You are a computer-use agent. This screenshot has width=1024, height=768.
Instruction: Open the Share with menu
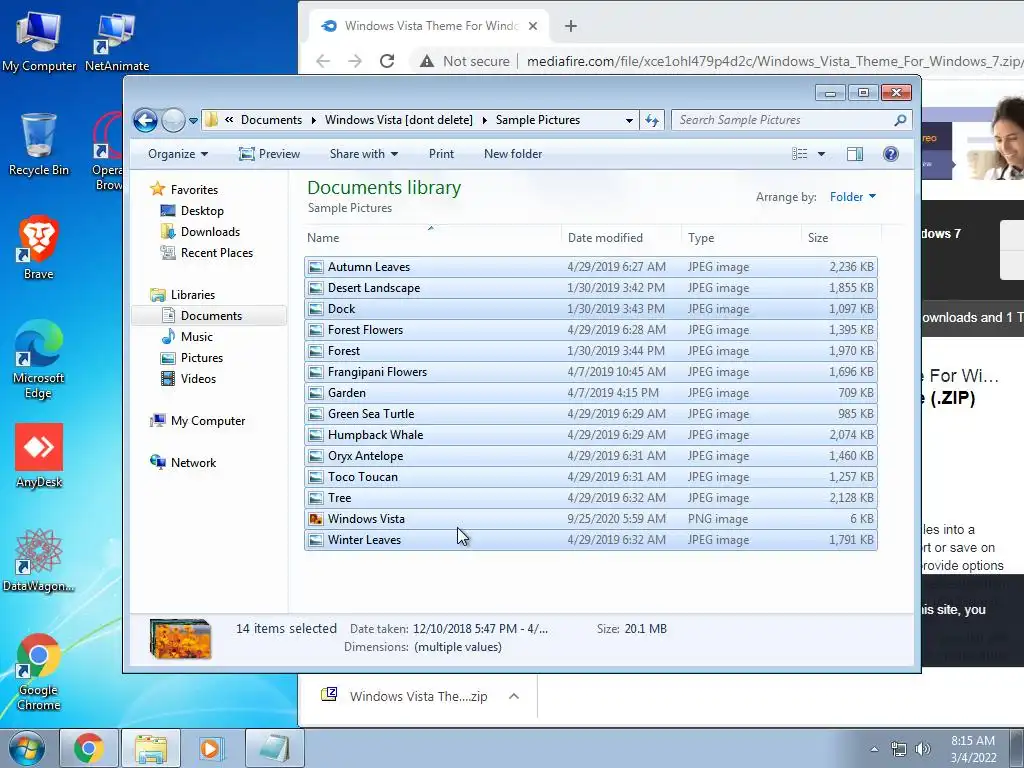[364, 154]
